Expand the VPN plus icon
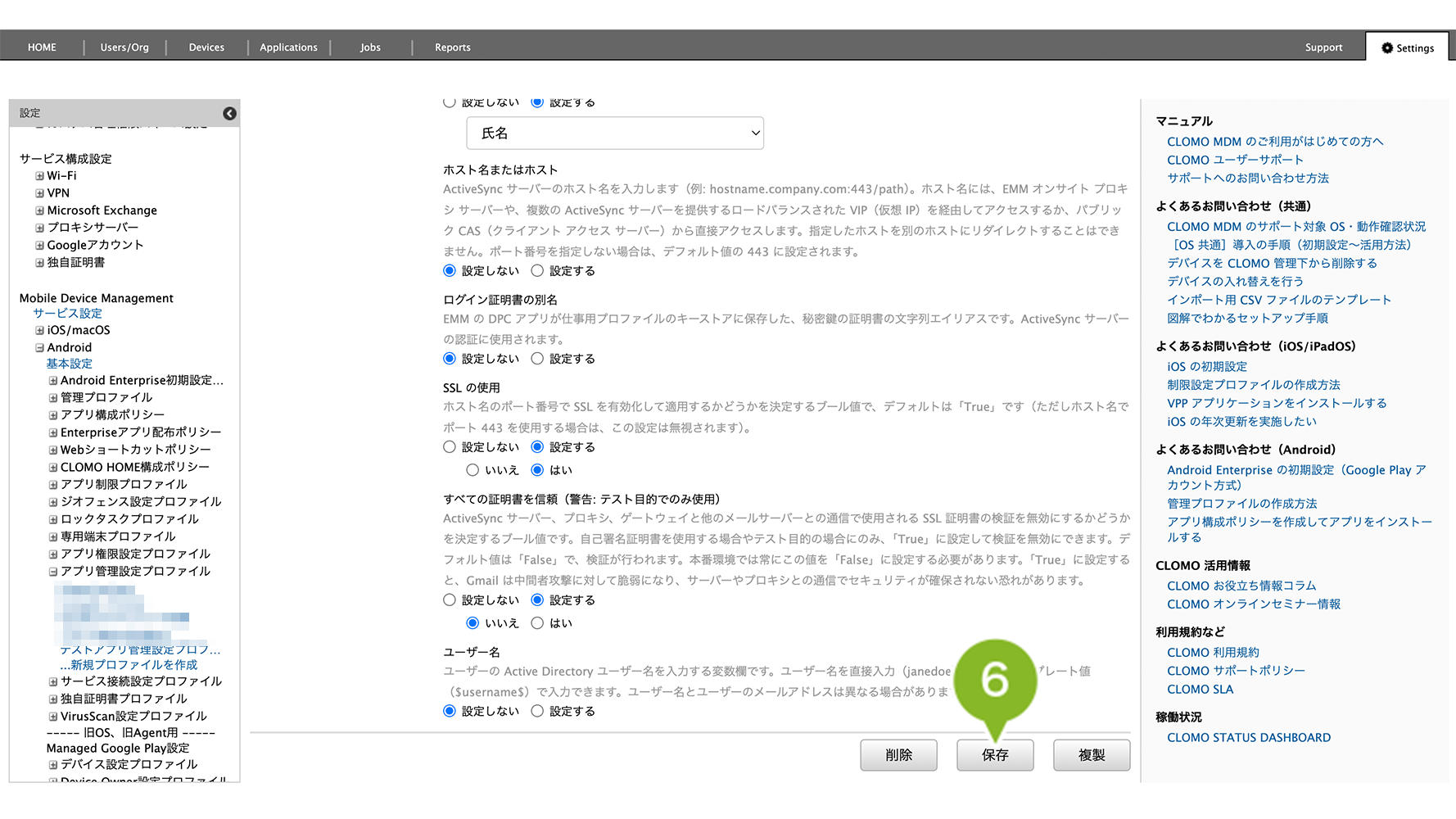The width and height of the screenshot is (1456, 819). coord(39,193)
